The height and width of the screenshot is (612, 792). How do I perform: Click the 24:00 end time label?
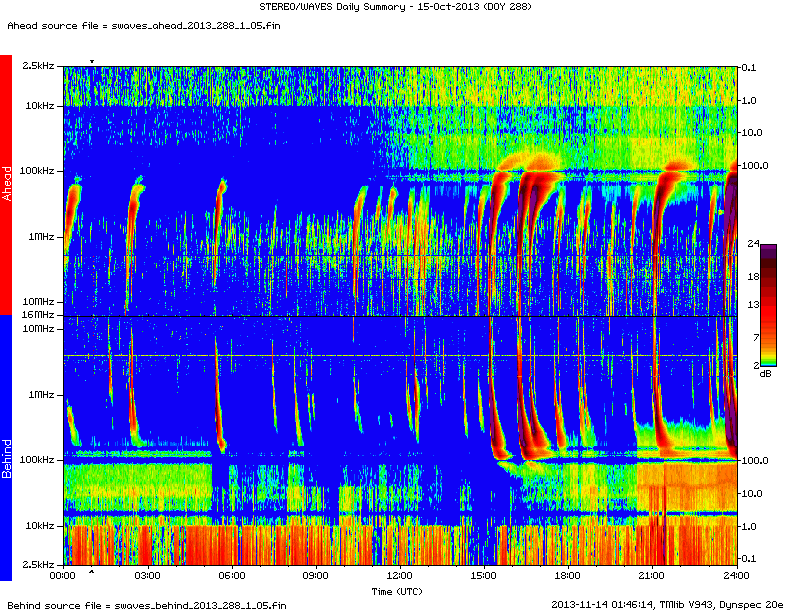[736, 577]
